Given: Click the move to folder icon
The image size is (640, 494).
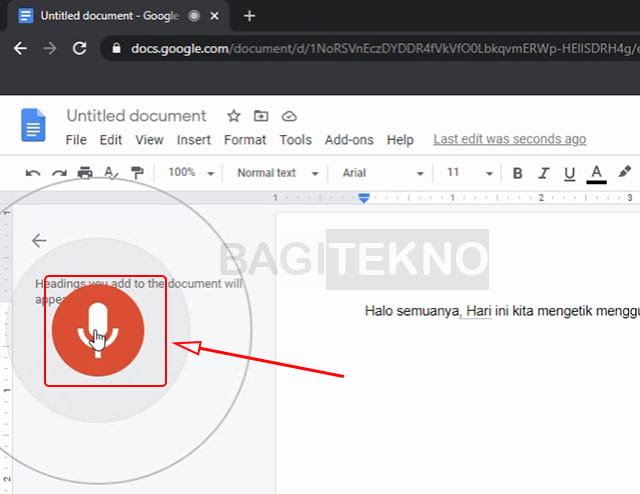Looking at the screenshot, I should (261, 116).
